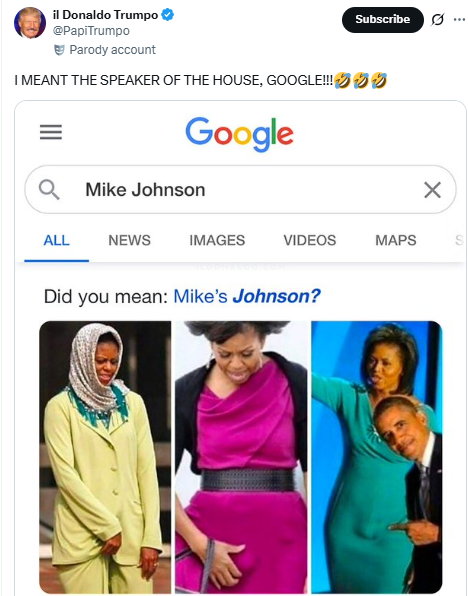The width and height of the screenshot is (468, 596).
Task: Click the parody account mask icon
Action: point(59,50)
